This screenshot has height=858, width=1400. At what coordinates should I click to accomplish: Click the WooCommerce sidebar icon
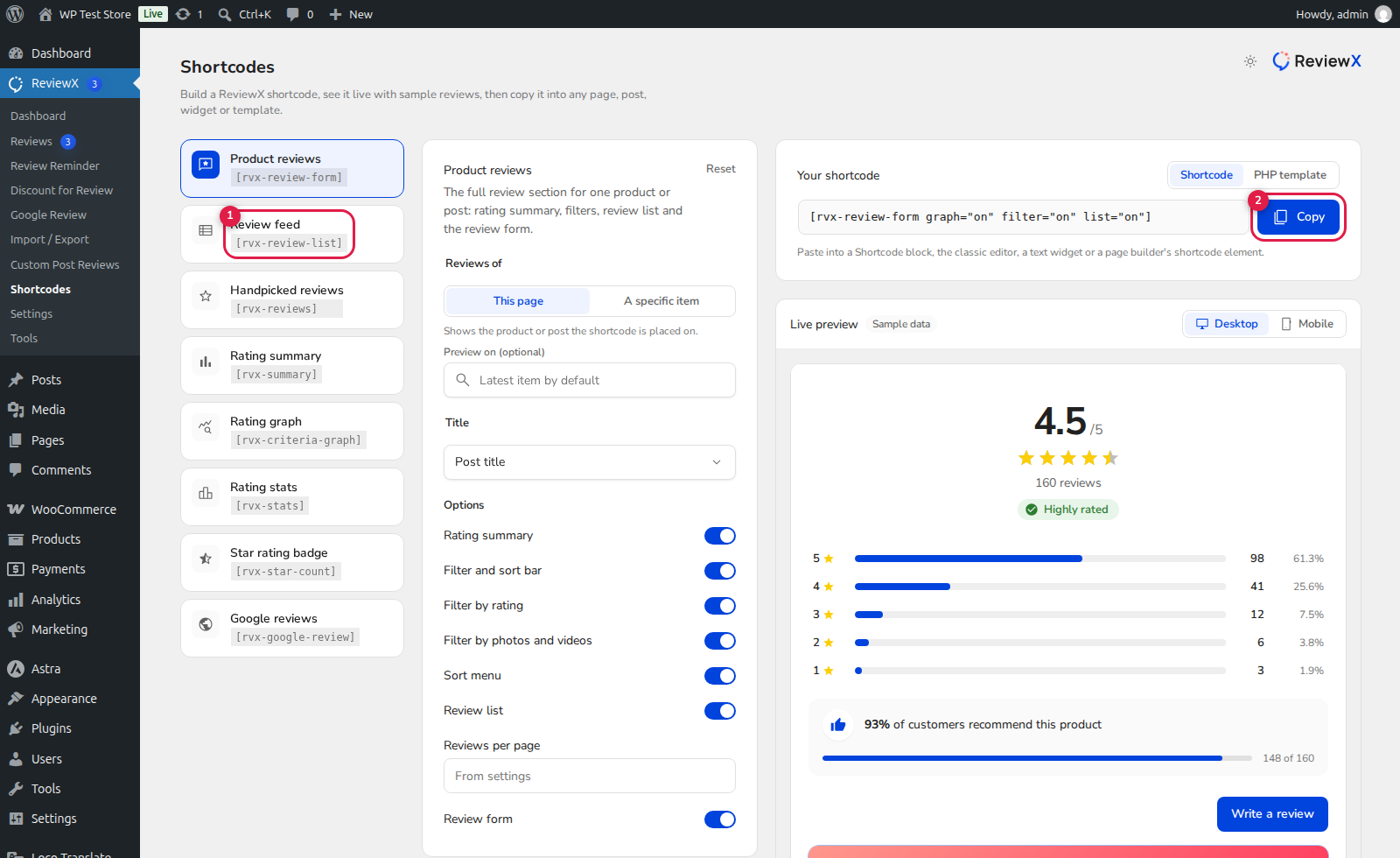pyautogui.click(x=16, y=510)
